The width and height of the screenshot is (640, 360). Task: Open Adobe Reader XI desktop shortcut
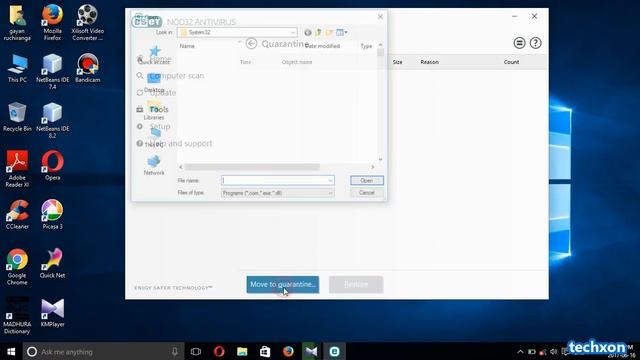(x=17, y=169)
